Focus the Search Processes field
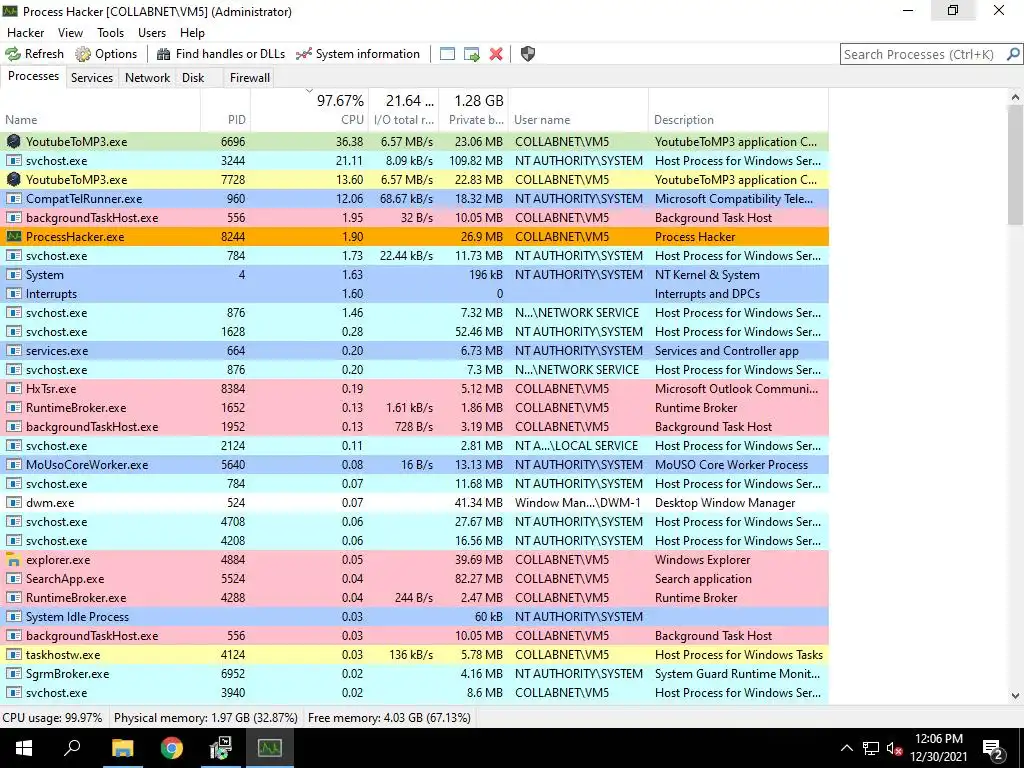The width and height of the screenshot is (1024, 768). point(921,54)
